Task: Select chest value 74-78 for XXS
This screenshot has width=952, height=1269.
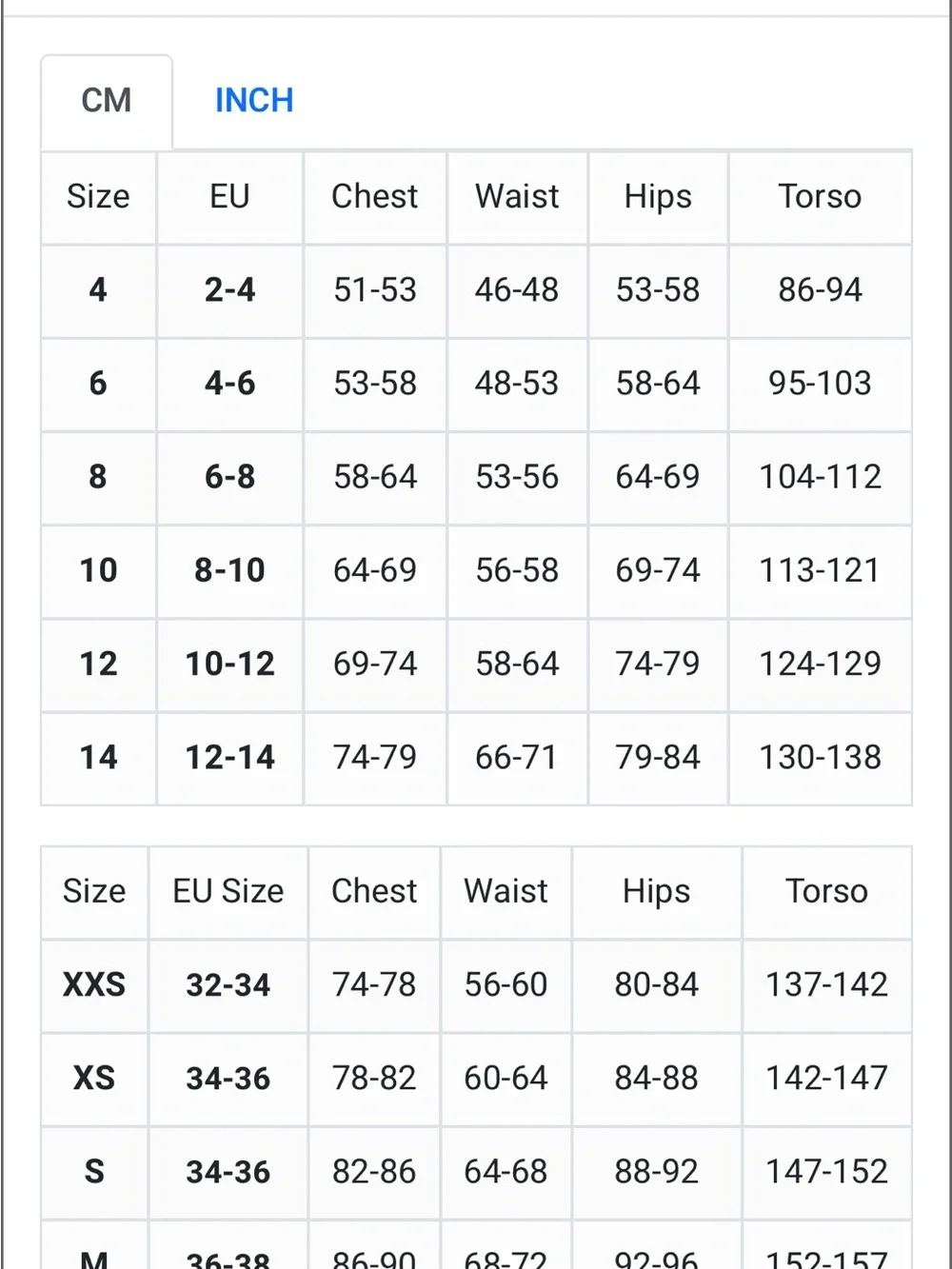Action: (x=374, y=984)
